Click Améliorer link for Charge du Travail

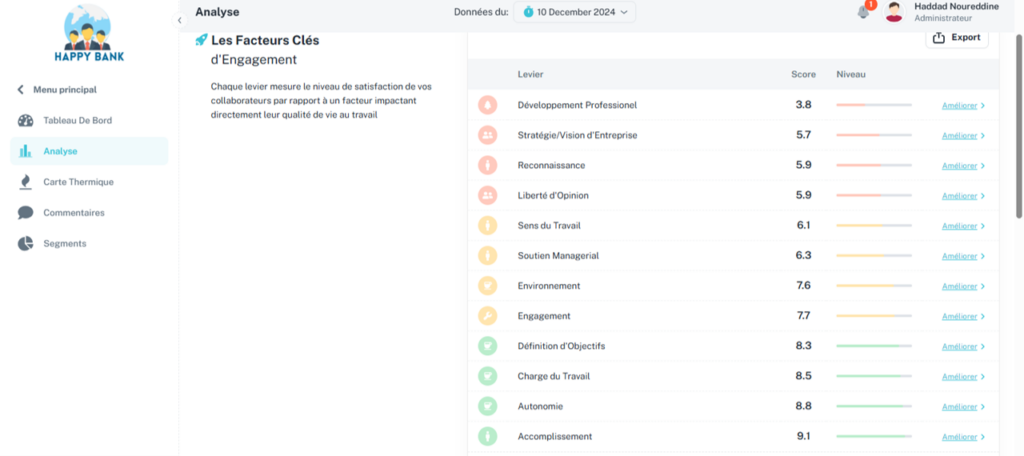point(963,377)
